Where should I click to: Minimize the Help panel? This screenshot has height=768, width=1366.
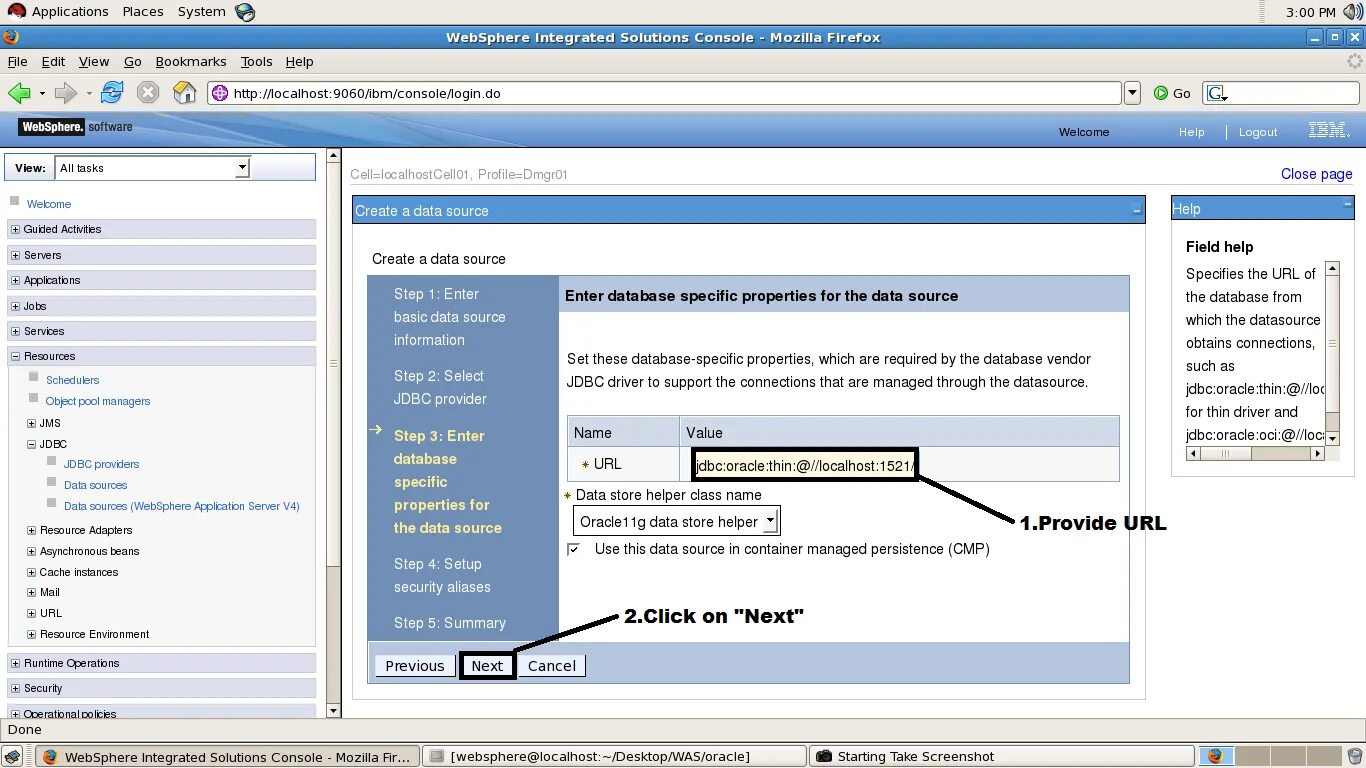click(1347, 203)
